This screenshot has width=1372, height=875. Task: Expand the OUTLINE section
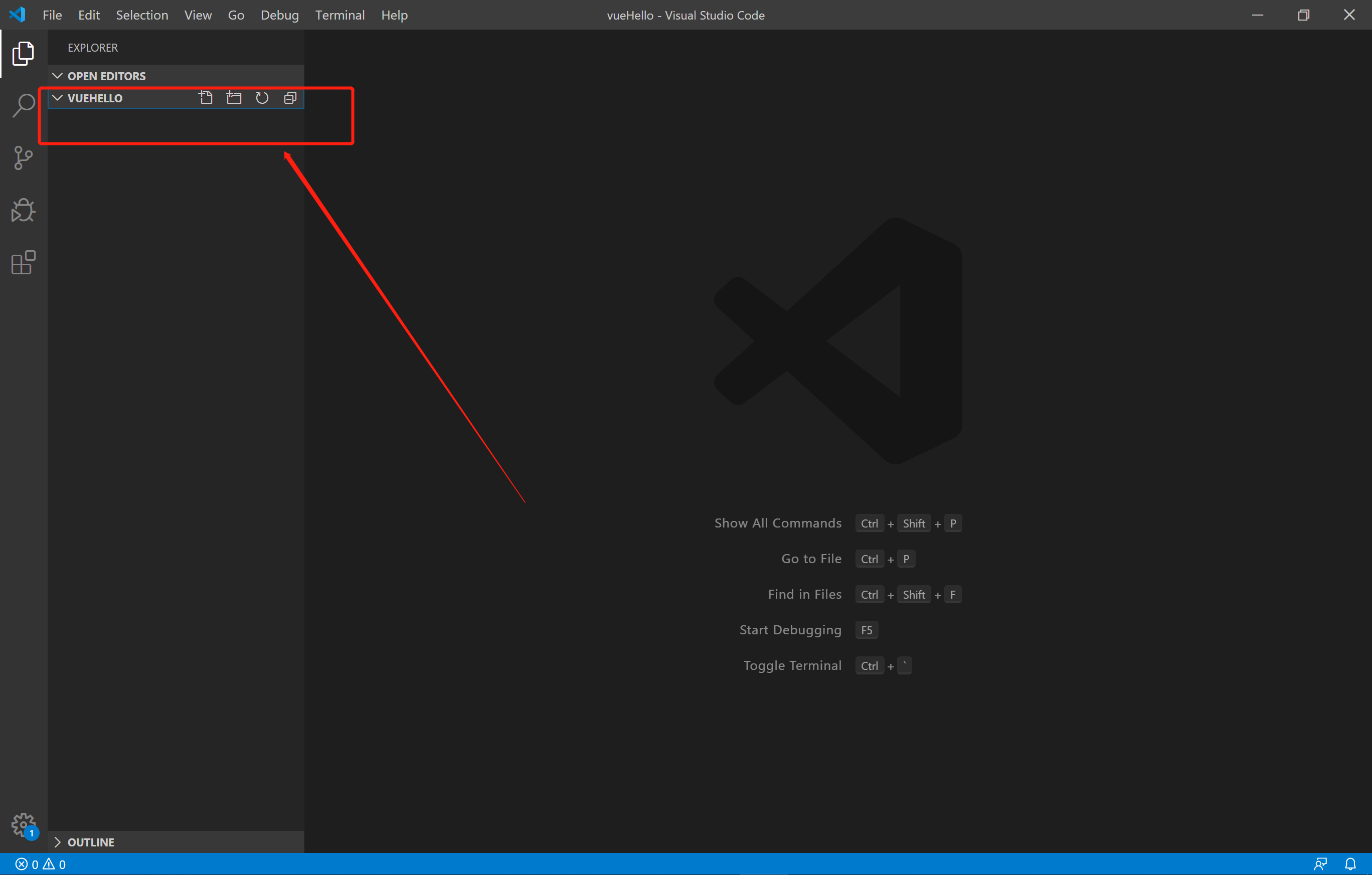pos(176,842)
